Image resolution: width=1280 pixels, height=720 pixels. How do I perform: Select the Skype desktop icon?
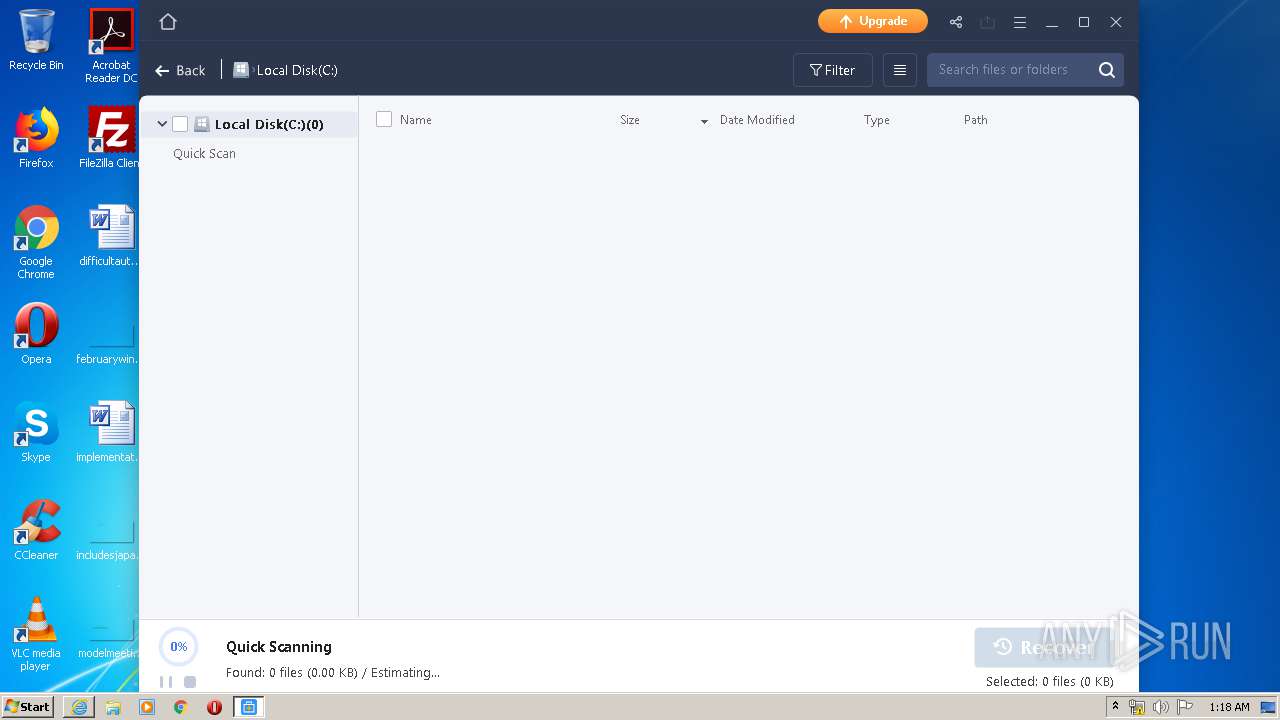[36, 432]
